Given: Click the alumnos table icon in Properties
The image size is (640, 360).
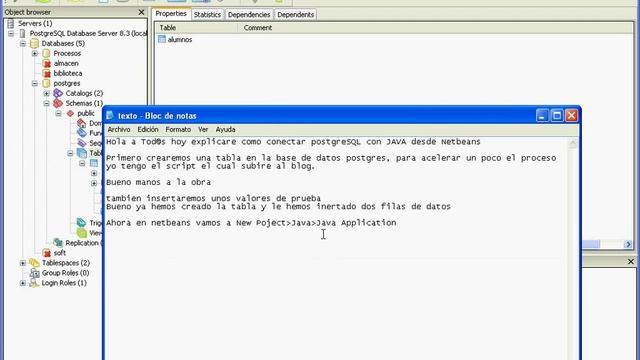Looking at the screenshot, I should 162,39.
